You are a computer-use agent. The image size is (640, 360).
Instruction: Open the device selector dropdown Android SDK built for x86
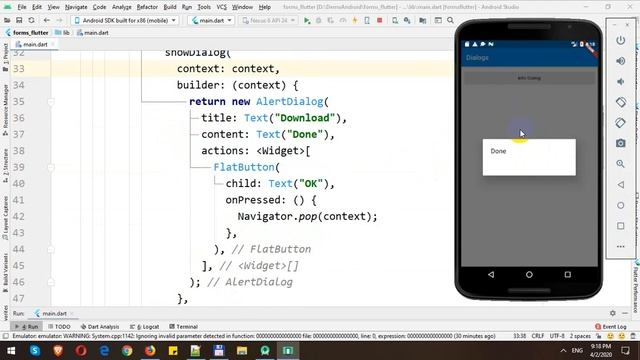pos(124,20)
